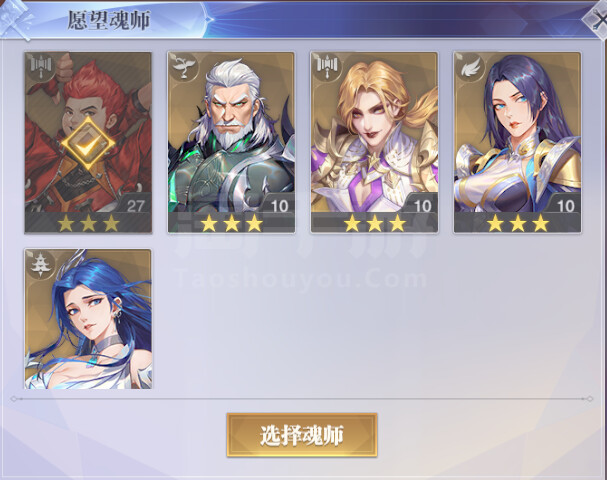Click the three stars under purple-haired card
Image resolution: width=607 pixels, height=480 pixels.
(518, 223)
